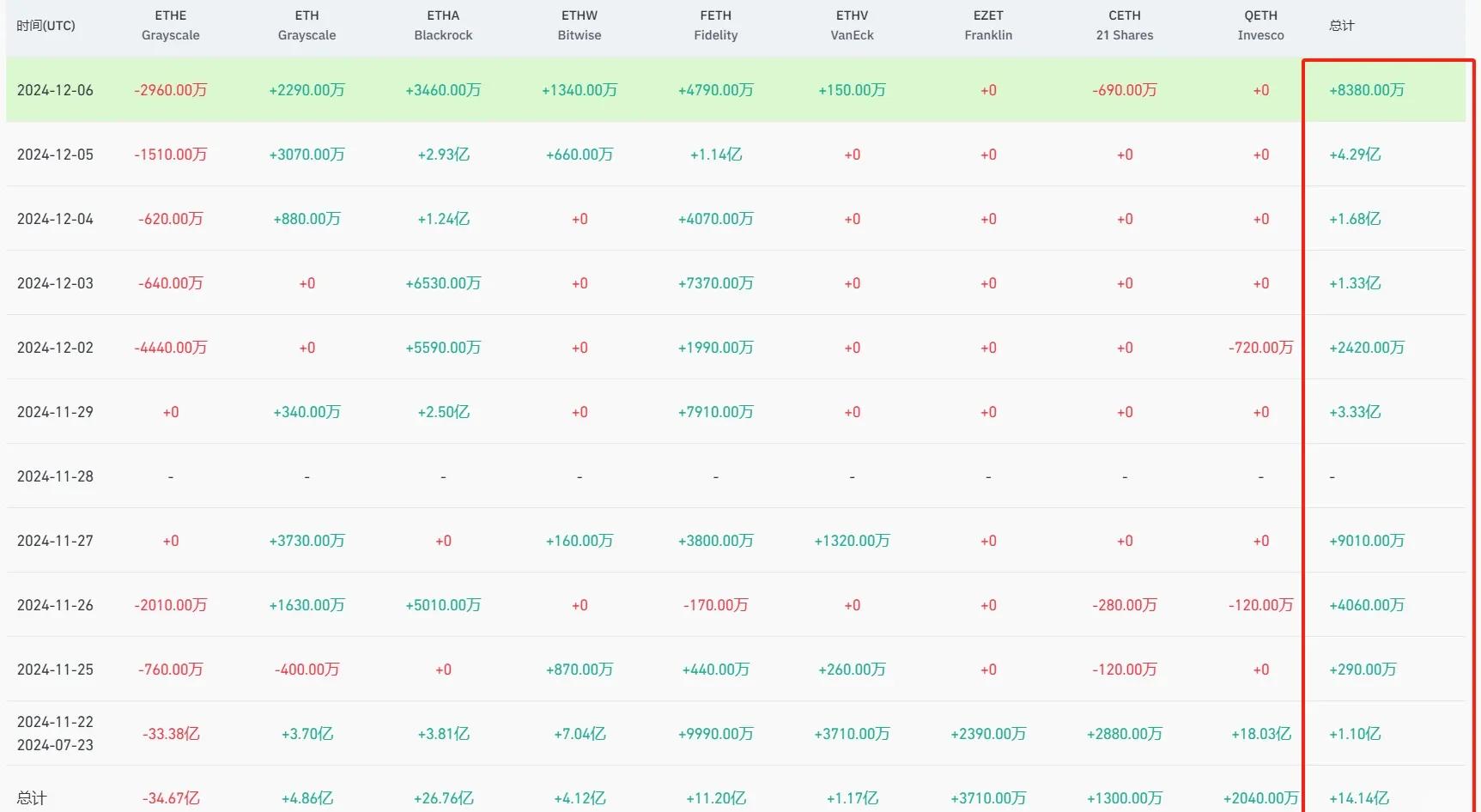Screen dimensions: 1481x812
Task: Click the 时间(UTC) column header
Action: 46,26
